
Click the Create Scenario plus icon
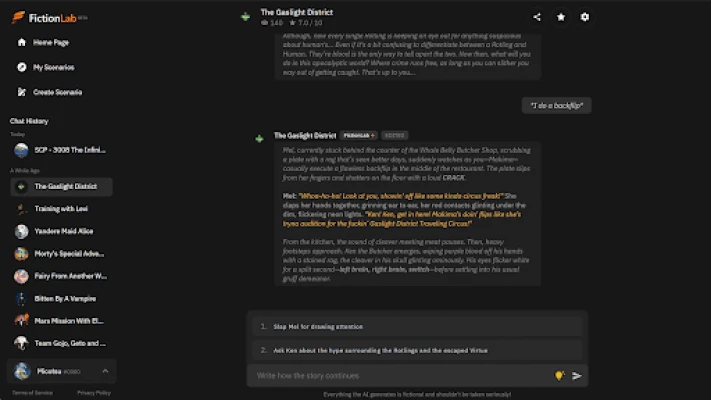[x=21, y=92]
